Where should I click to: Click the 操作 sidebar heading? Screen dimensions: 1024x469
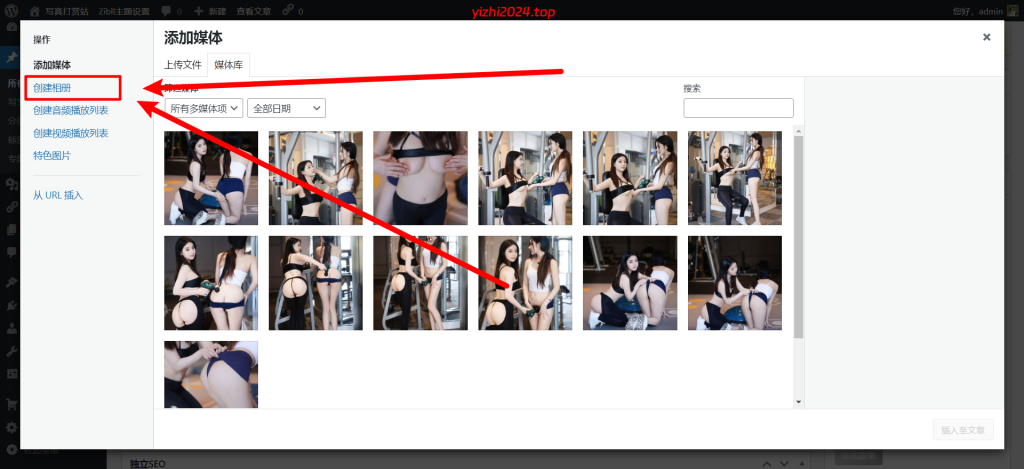coord(42,40)
